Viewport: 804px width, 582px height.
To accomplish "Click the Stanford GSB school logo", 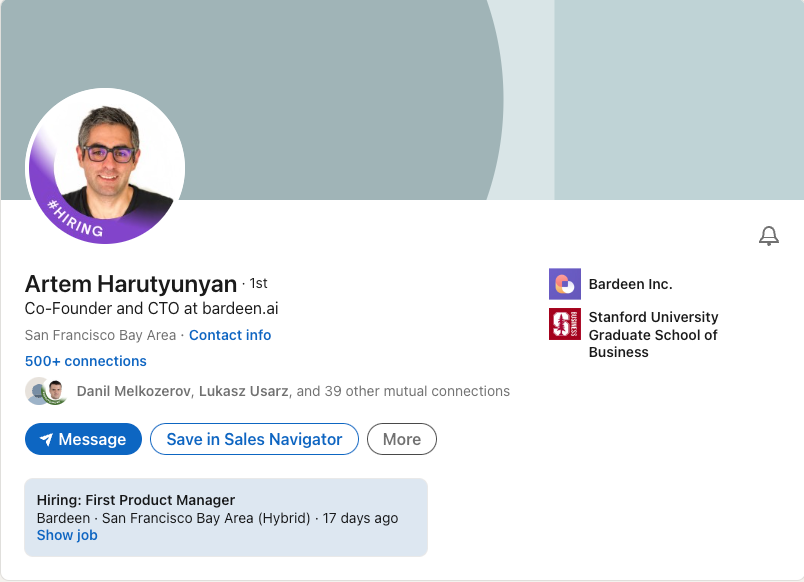I will pos(565,324).
